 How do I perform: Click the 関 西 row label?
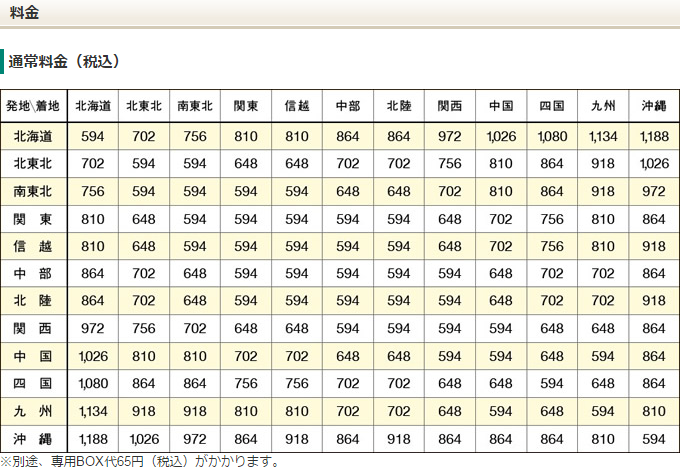(33, 328)
